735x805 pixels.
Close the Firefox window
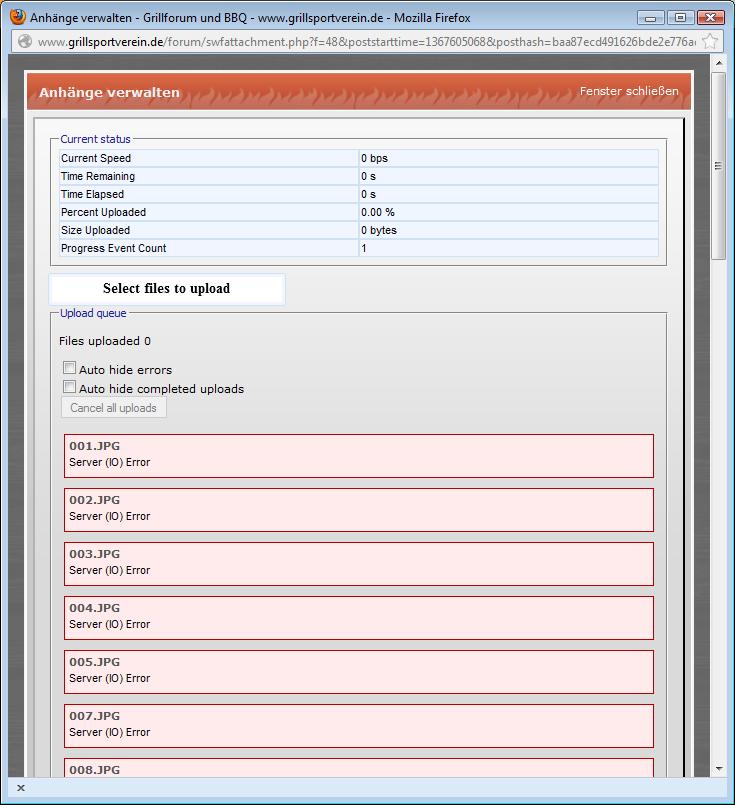(710, 18)
